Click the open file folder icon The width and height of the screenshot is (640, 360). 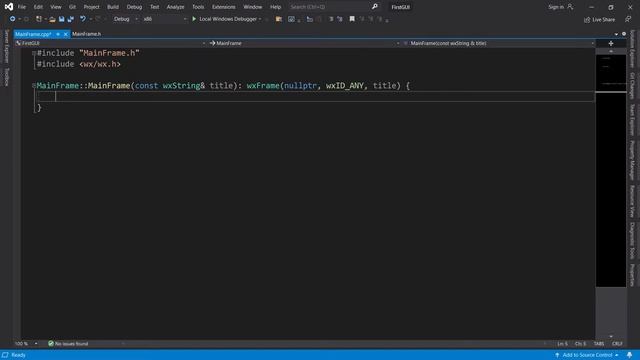pyautogui.click(x=52, y=19)
